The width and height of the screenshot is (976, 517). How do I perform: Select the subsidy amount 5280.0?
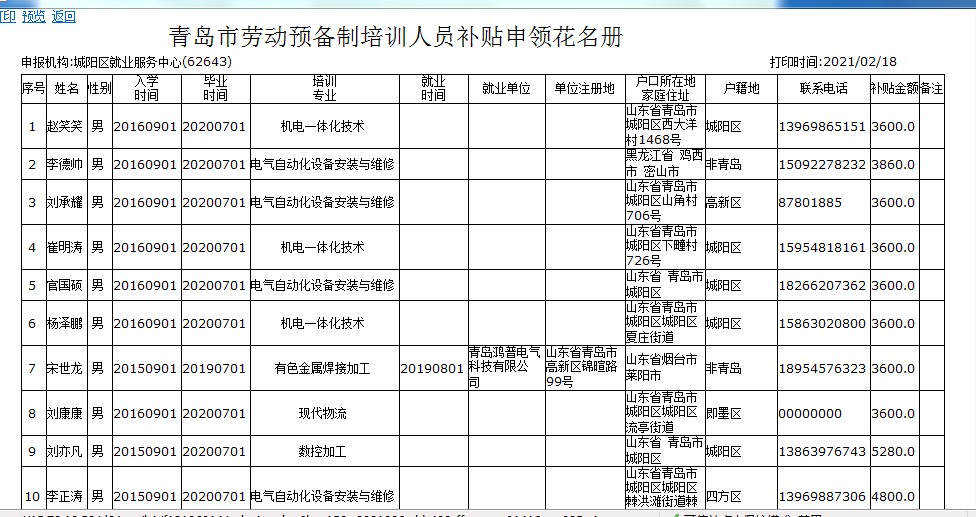pos(893,452)
